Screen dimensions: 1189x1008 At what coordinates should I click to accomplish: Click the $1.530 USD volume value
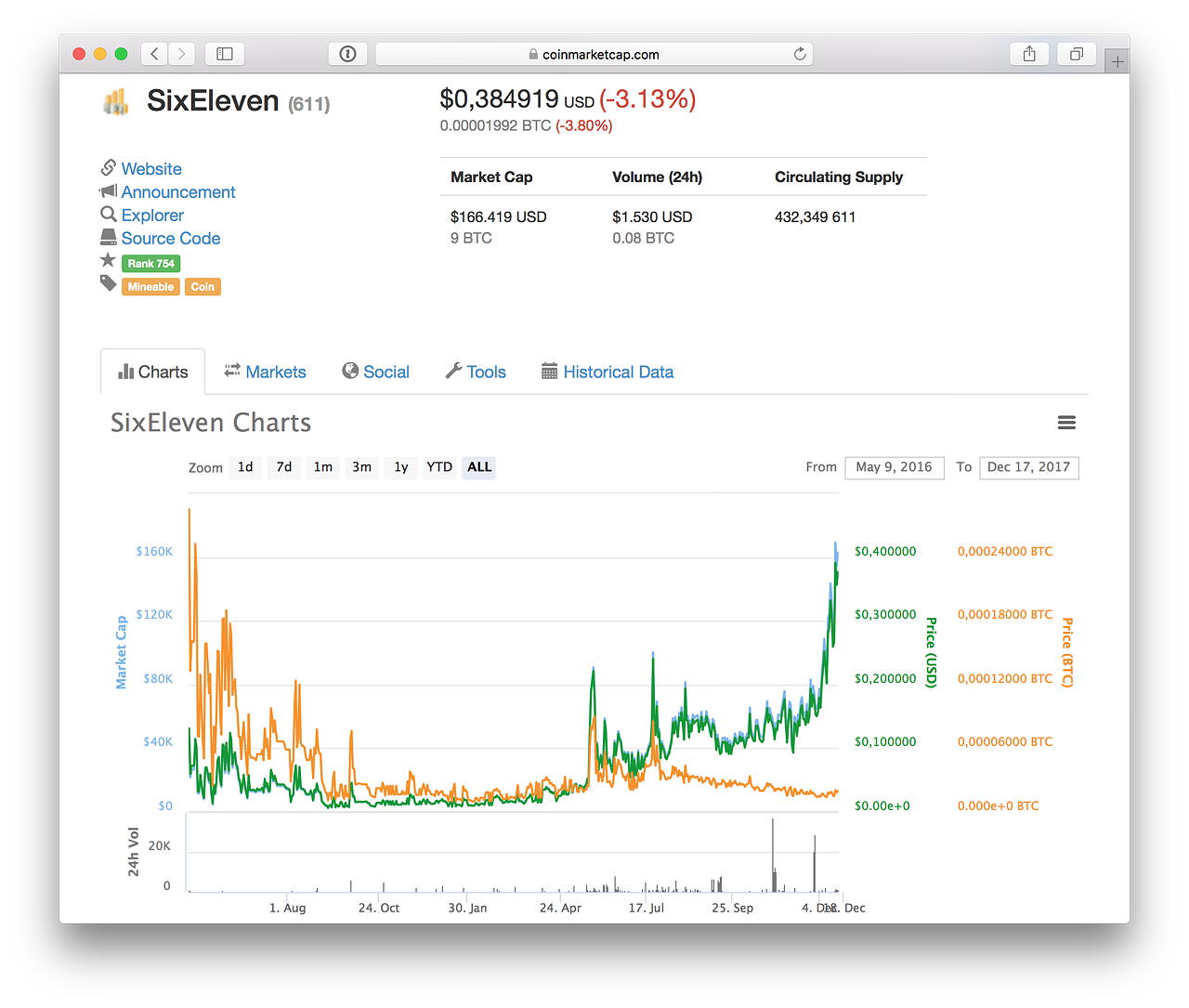pyautogui.click(x=652, y=216)
